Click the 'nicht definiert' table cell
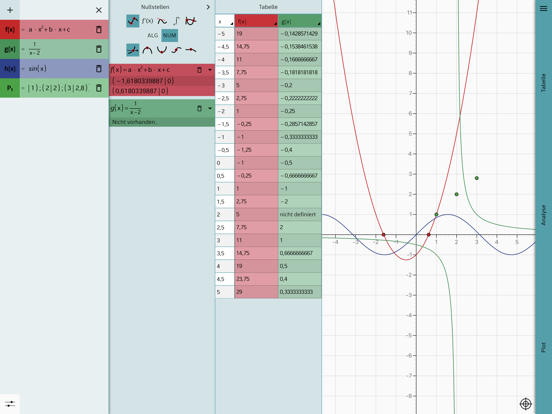Image resolution: width=552 pixels, height=414 pixels. [300, 214]
